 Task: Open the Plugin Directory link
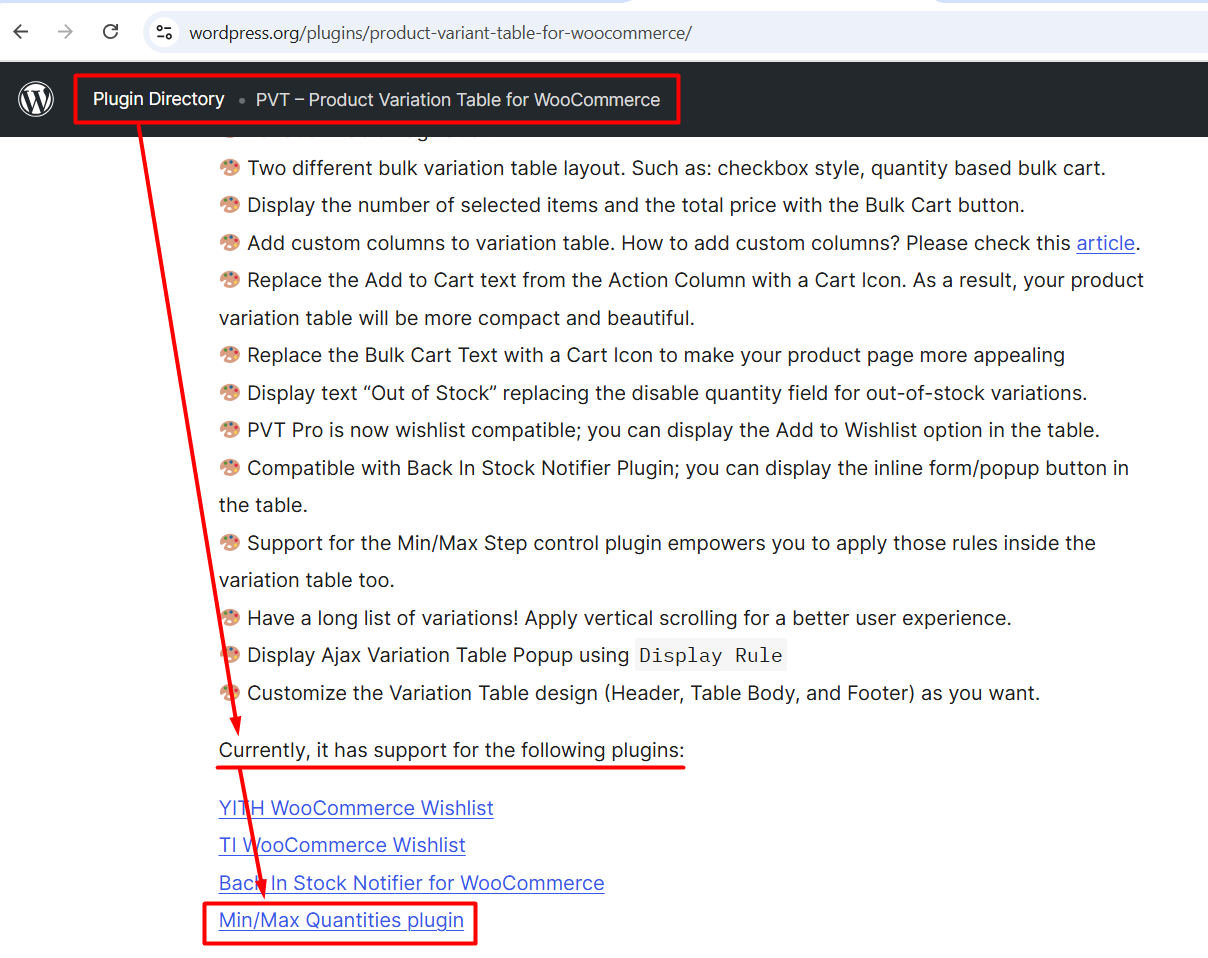[158, 99]
